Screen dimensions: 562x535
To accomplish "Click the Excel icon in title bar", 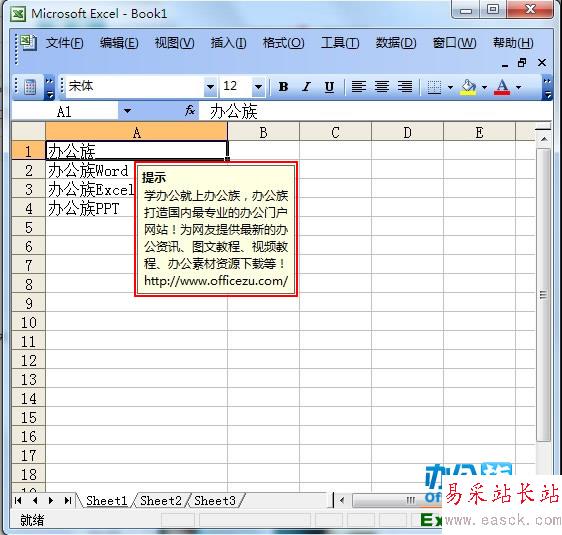I will coord(18,14).
